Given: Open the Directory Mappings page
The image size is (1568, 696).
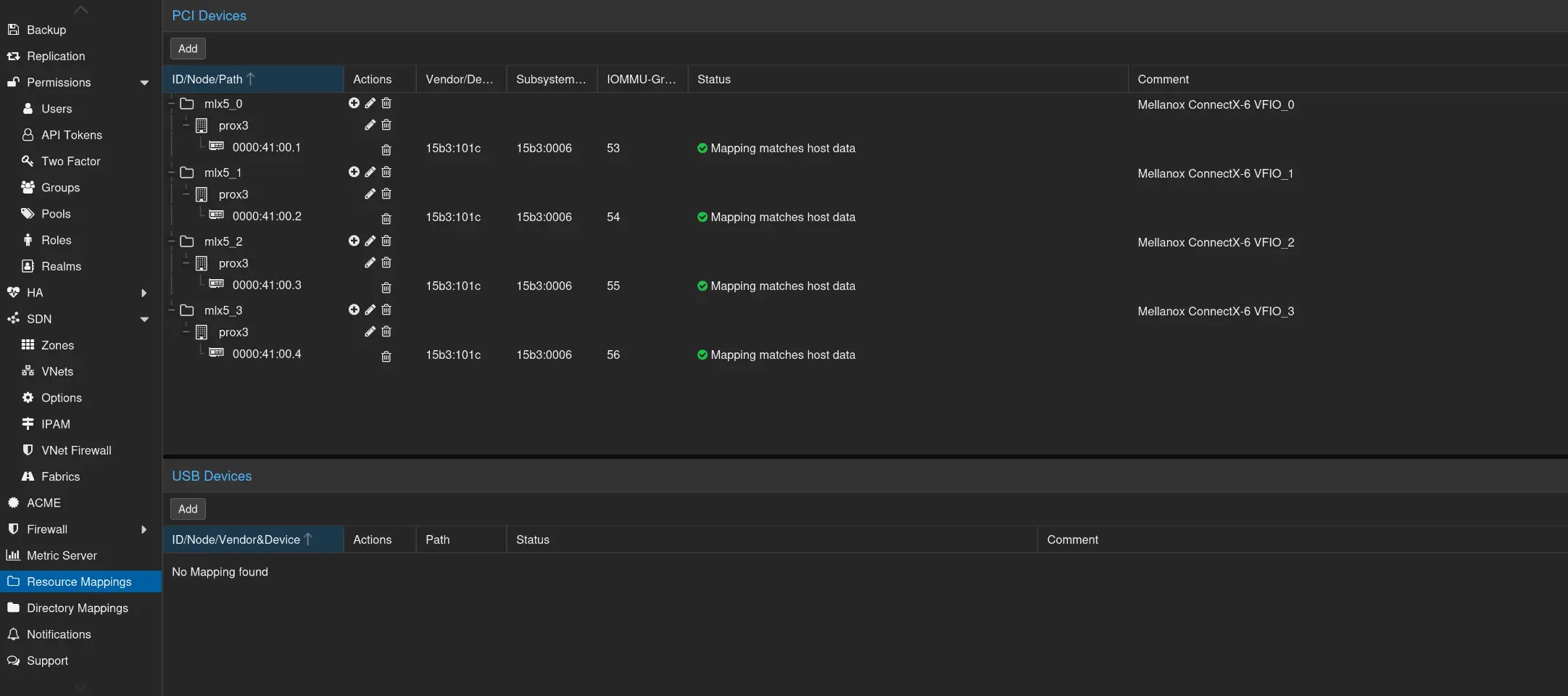Looking at the screenshot, I should point(78,608).
